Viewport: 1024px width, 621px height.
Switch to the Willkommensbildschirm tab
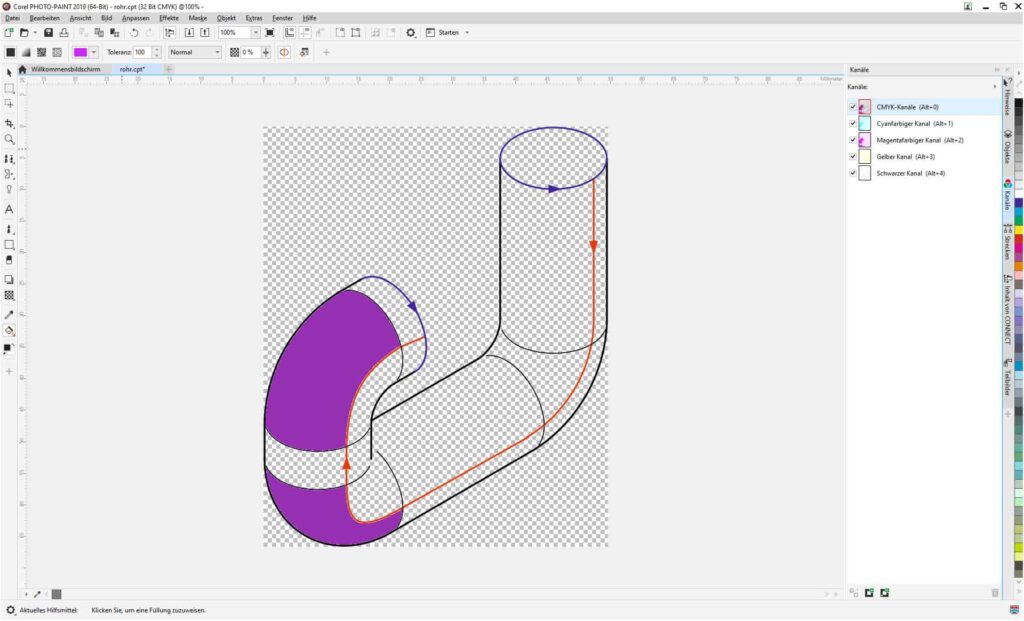point(66,69)
